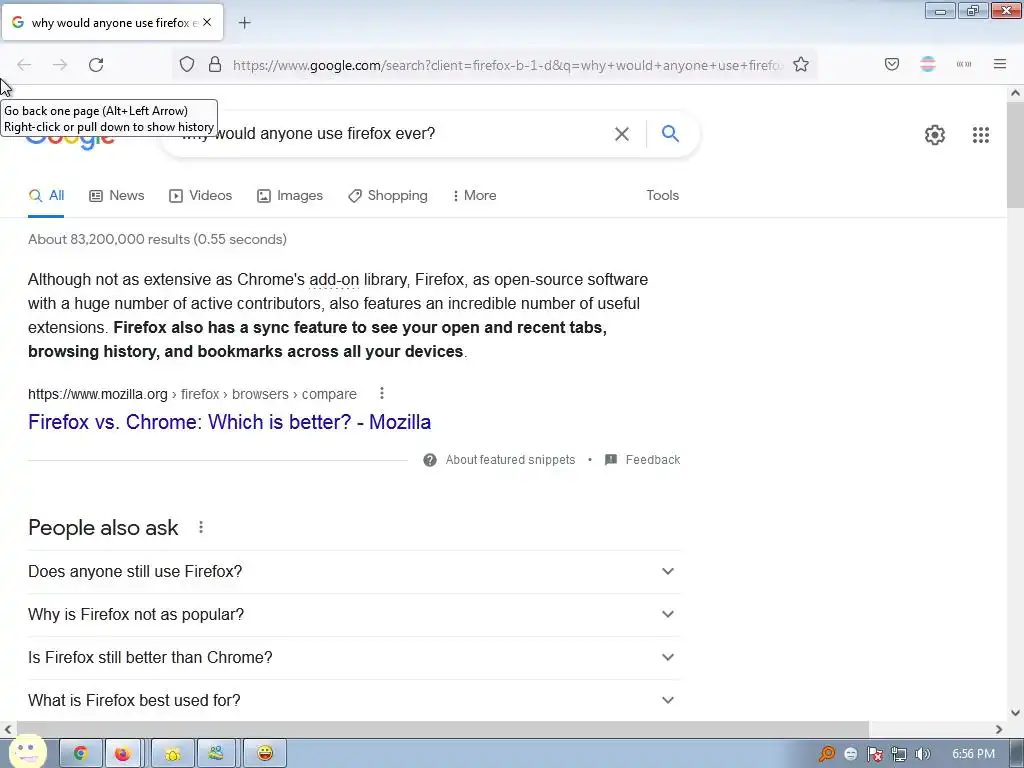Switch to Shopping results tab

pos(388,195)
